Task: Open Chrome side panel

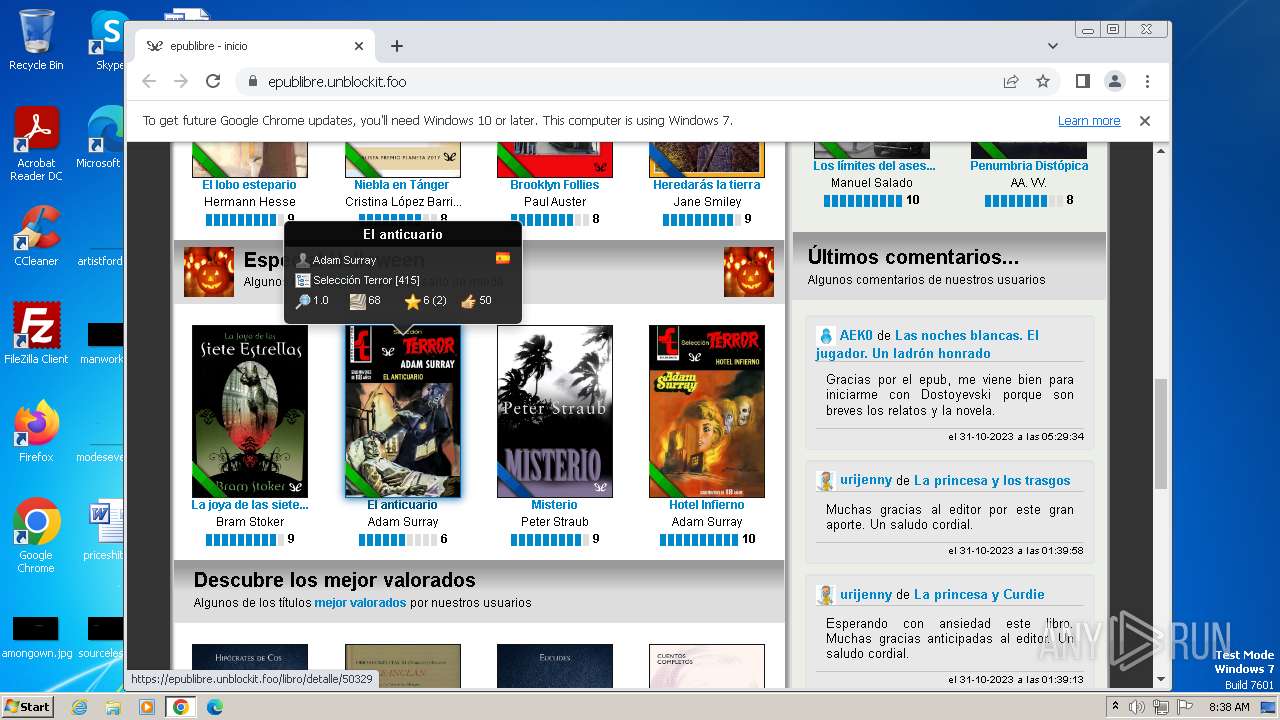Action: pos(1082,81)
